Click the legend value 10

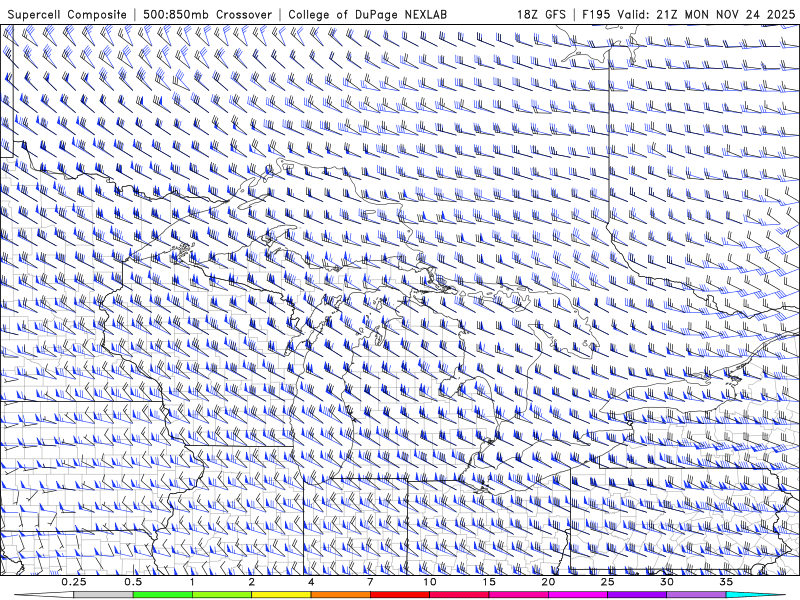[430, 582]
